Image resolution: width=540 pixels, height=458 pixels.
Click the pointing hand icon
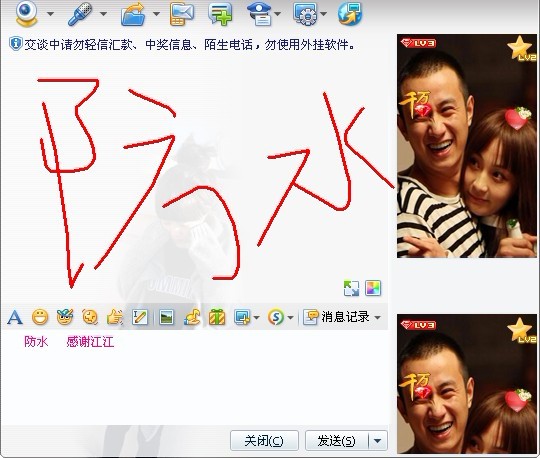click(x=115, y=317)
